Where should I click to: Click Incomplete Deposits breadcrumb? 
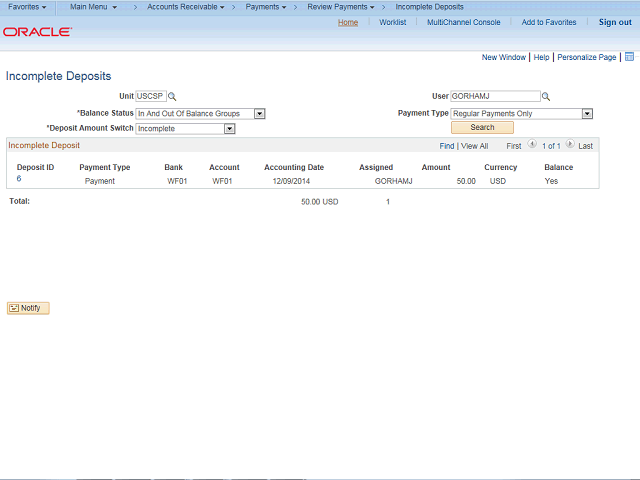tap(429, 7)
